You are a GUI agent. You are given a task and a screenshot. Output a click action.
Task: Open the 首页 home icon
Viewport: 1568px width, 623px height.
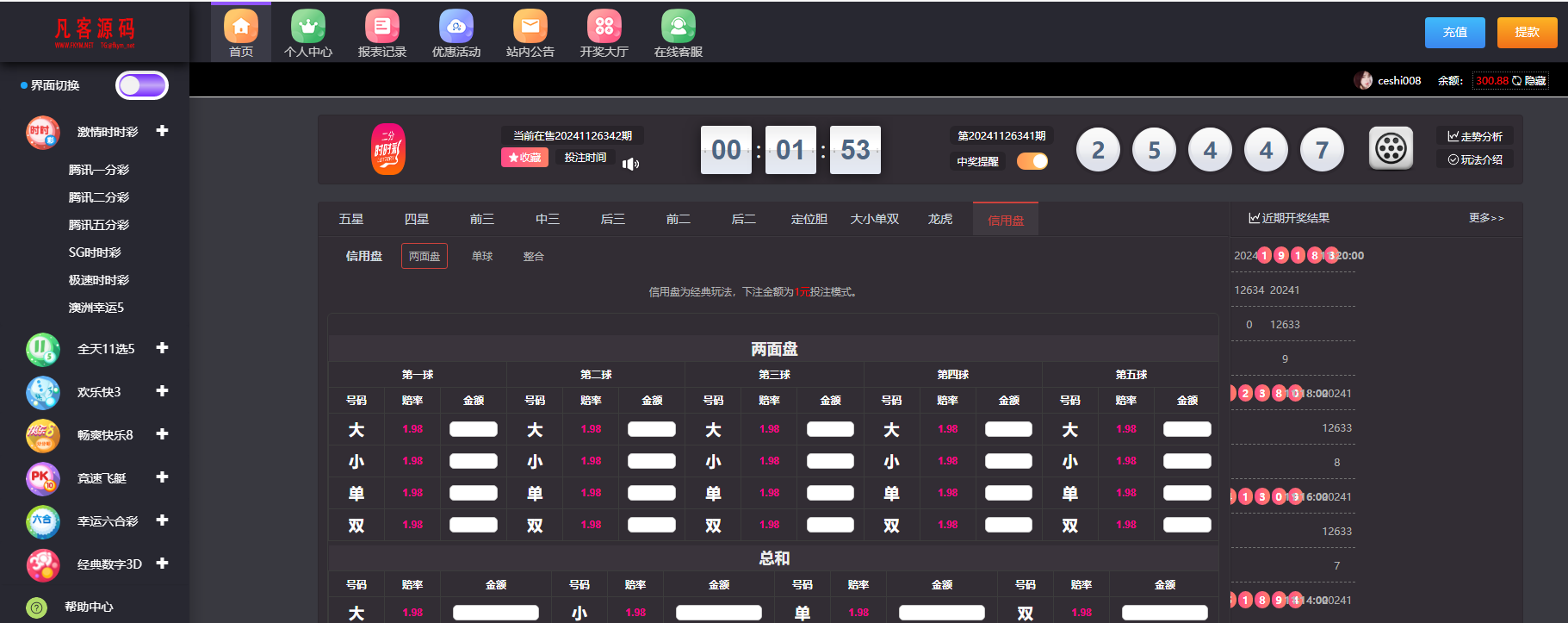click(241, 27)
